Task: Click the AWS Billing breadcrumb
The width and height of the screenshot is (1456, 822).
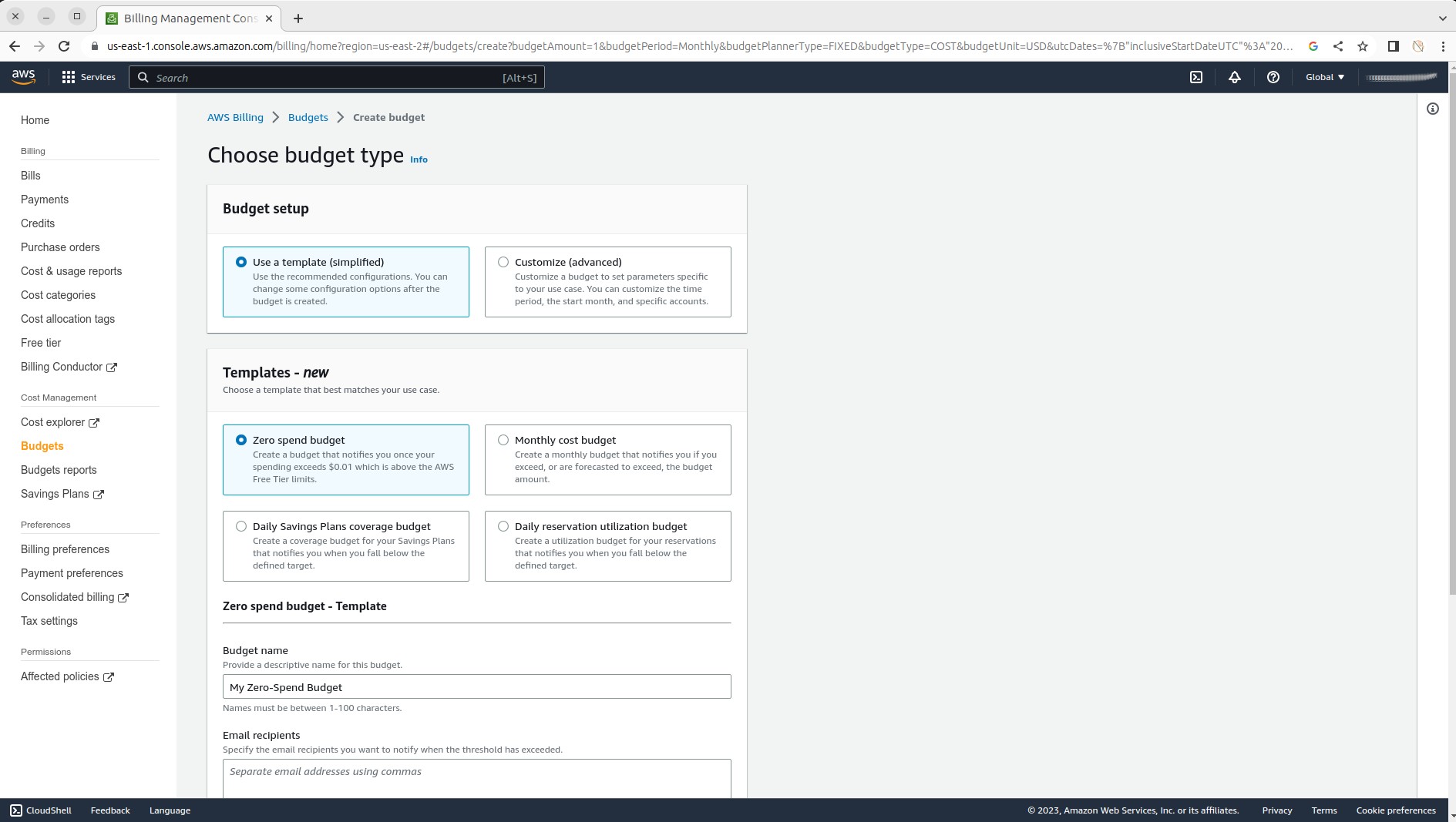Action: (x=235, y=117)
